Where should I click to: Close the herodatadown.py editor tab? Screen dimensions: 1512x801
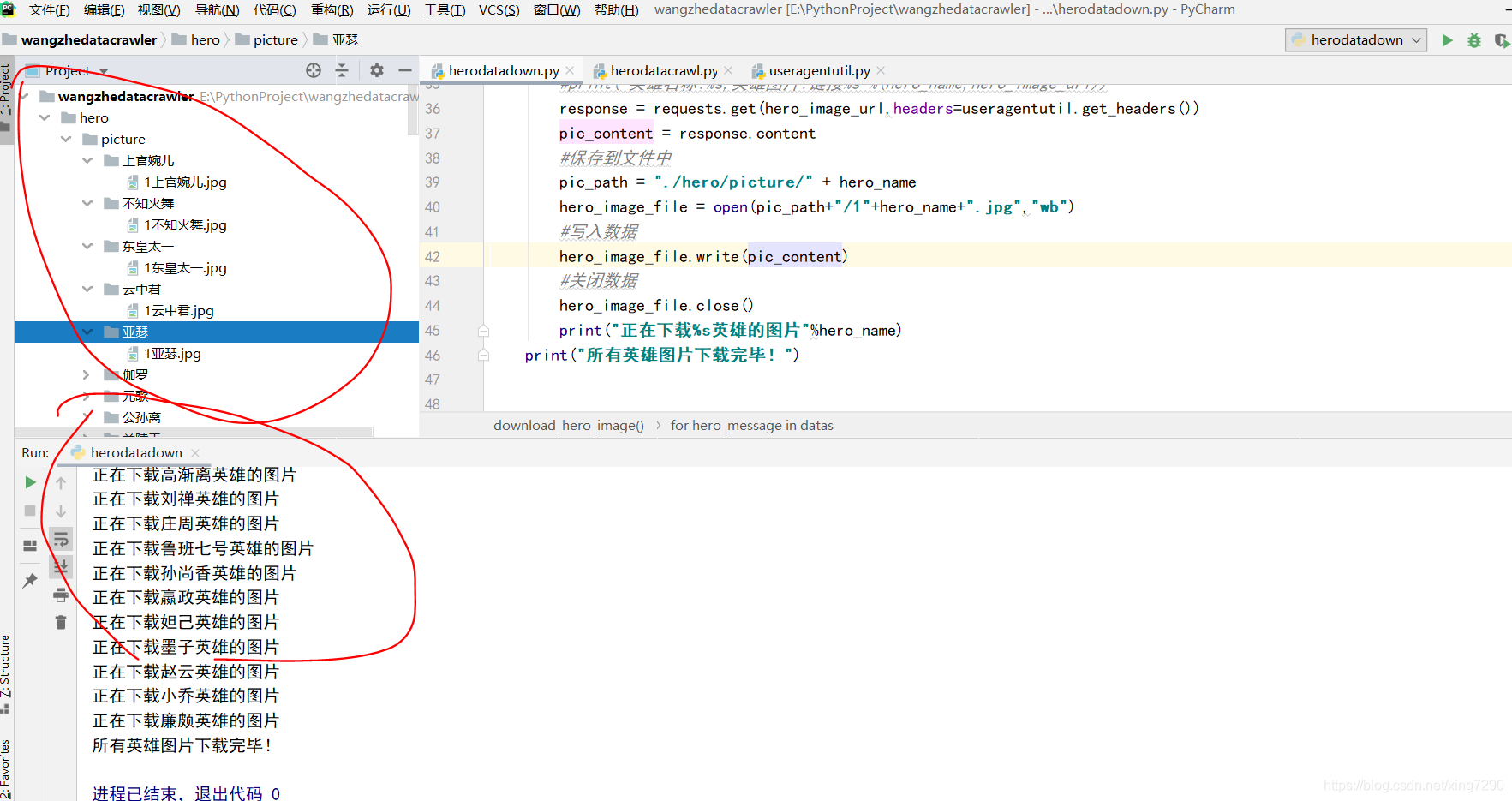tap(570, 70)
